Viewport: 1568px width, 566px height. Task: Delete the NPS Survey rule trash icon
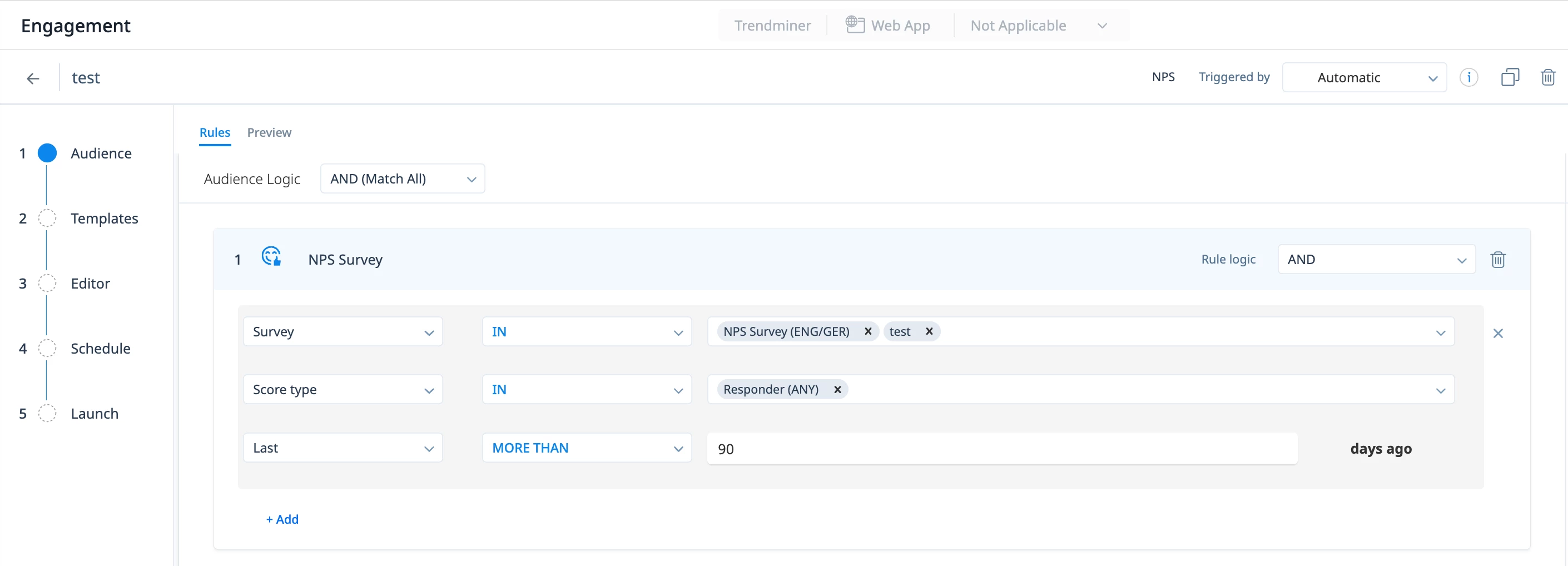pos(1497,259)
